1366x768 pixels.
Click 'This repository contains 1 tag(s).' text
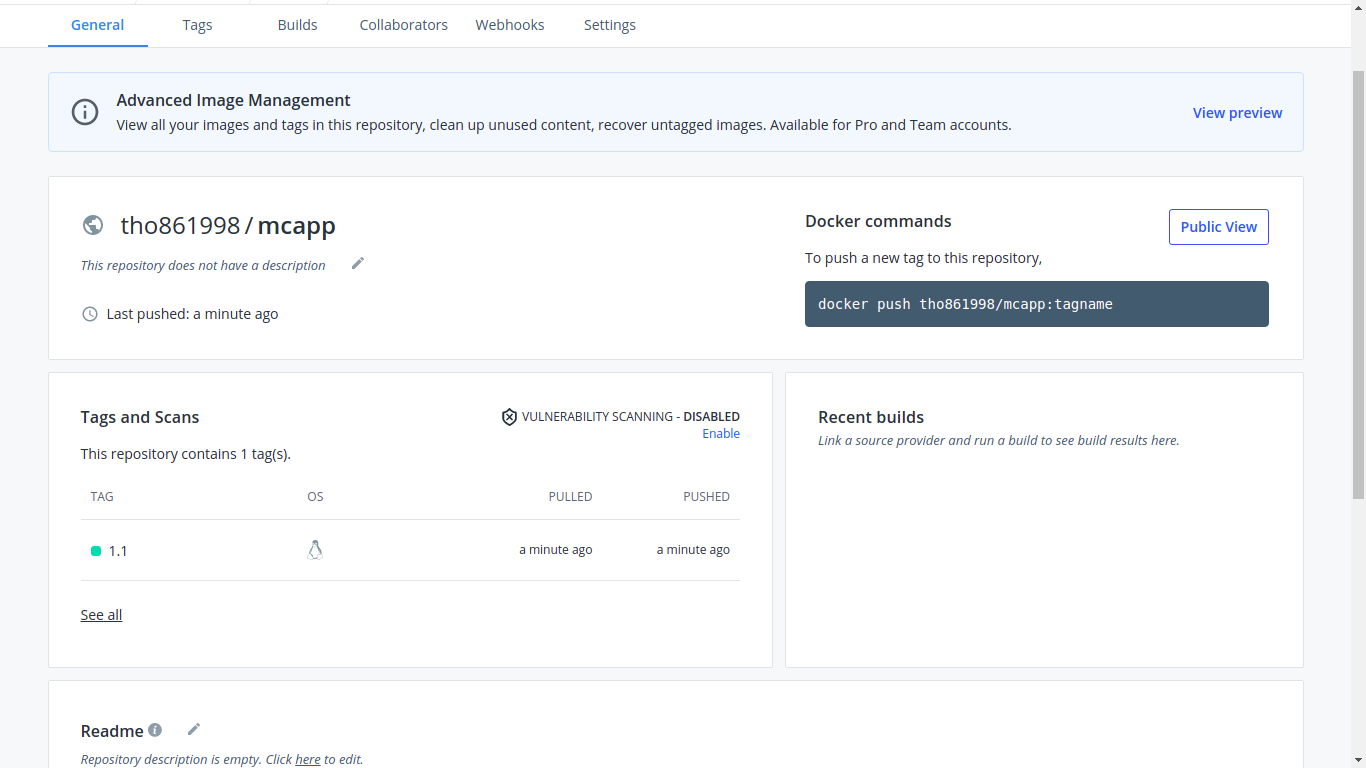coord(186,454)
